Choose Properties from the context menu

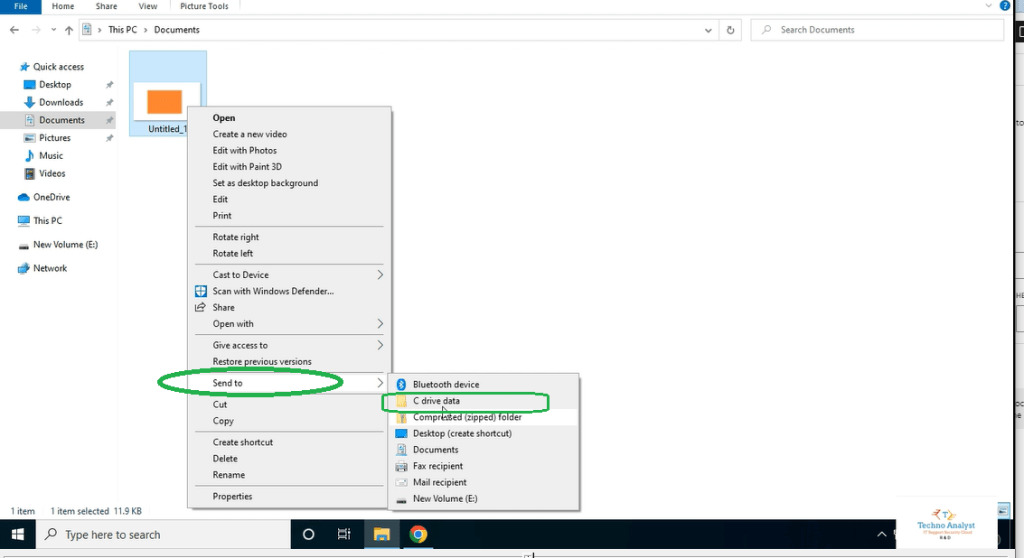click(x=232, y=496)
